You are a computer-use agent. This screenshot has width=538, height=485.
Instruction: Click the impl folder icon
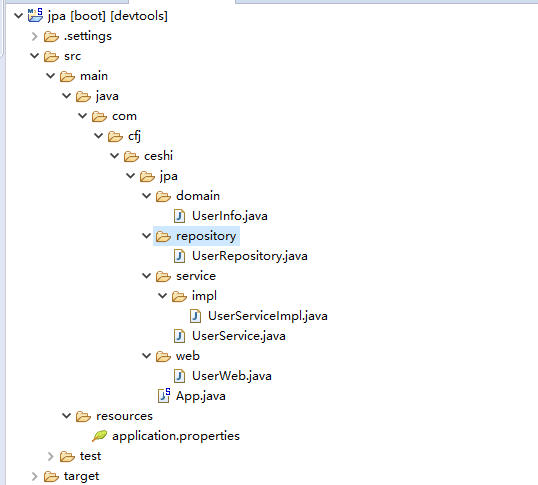pyautogui.click(x=179, y=296)
